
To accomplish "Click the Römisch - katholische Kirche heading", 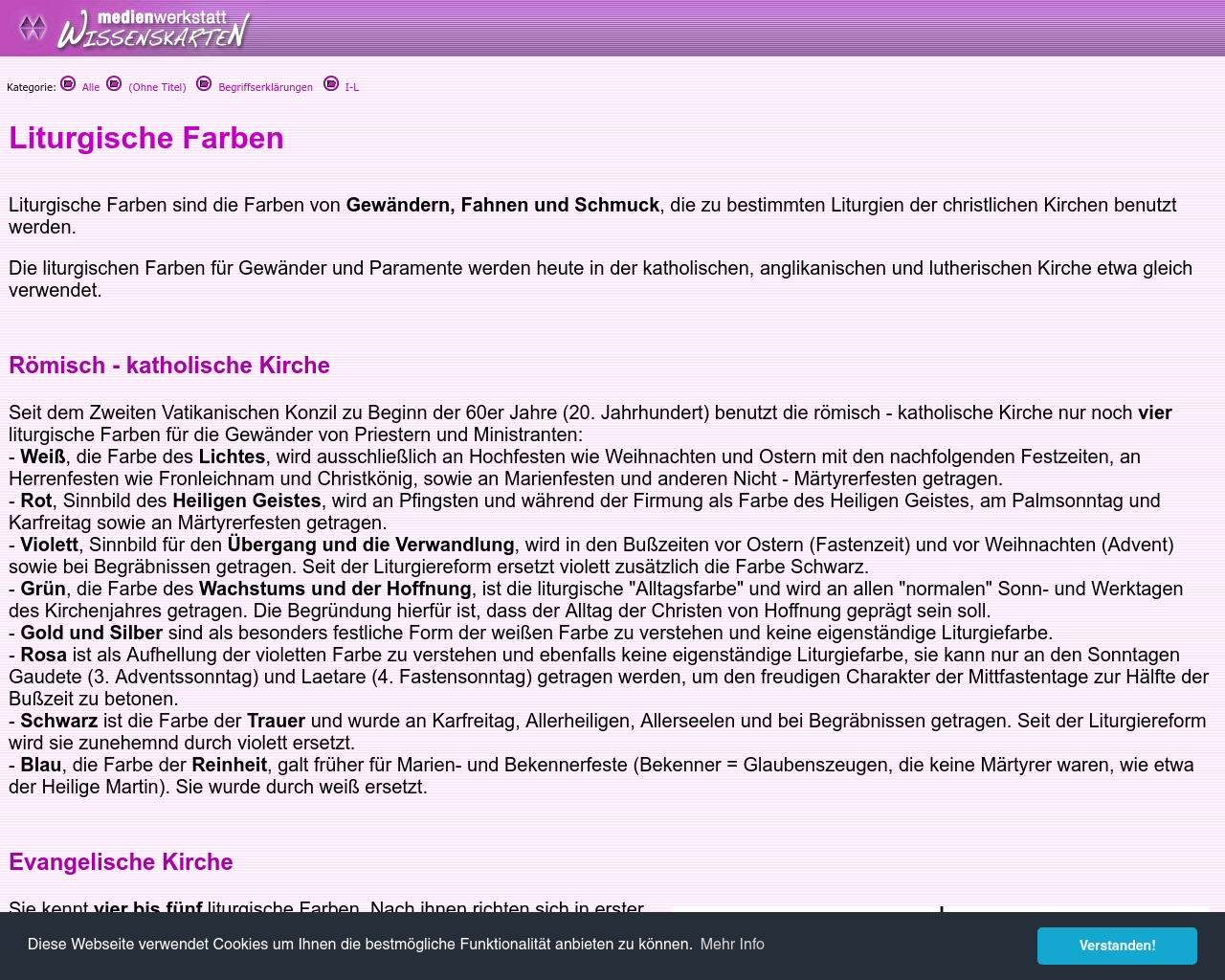I will [x=169, y=366].
